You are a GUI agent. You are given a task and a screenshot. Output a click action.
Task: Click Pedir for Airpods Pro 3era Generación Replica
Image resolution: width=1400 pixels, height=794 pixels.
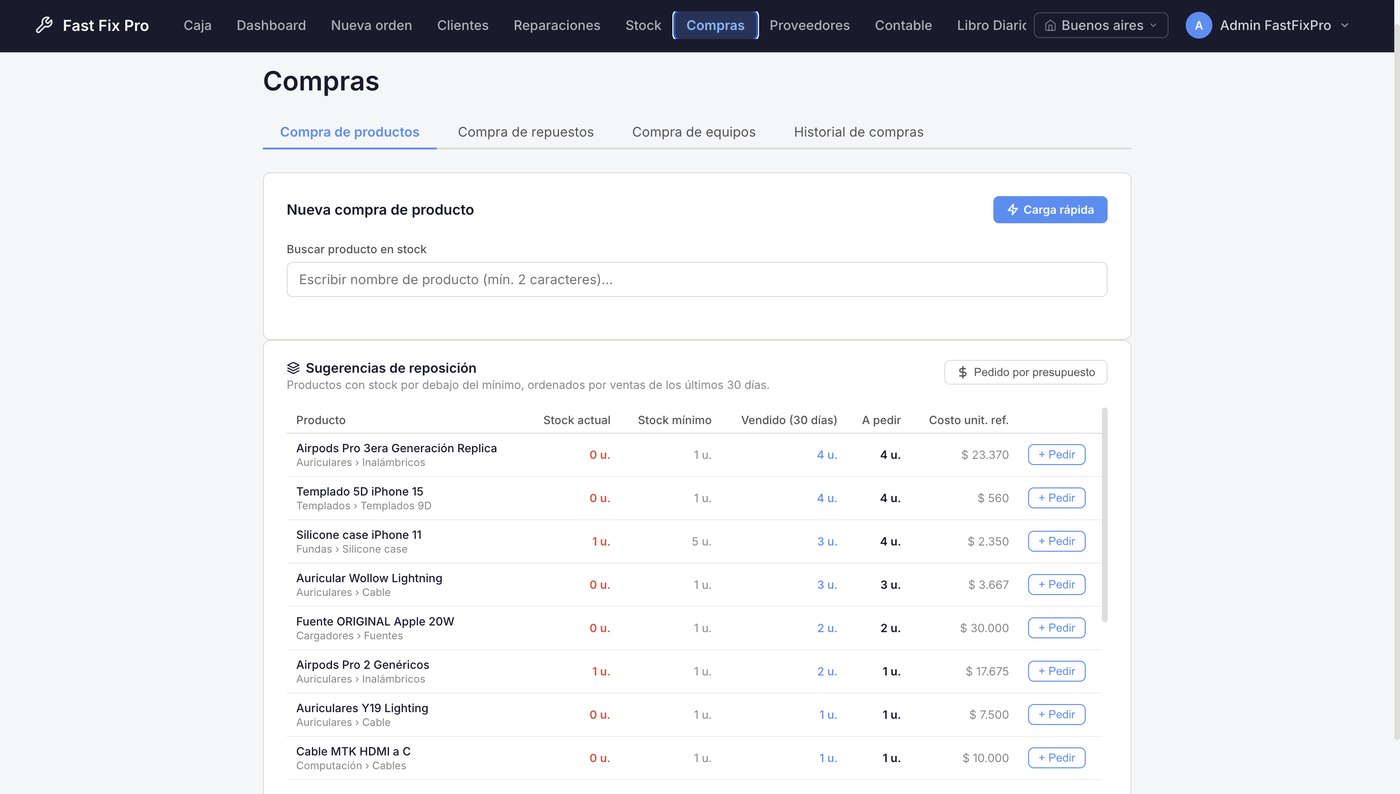1057,455
